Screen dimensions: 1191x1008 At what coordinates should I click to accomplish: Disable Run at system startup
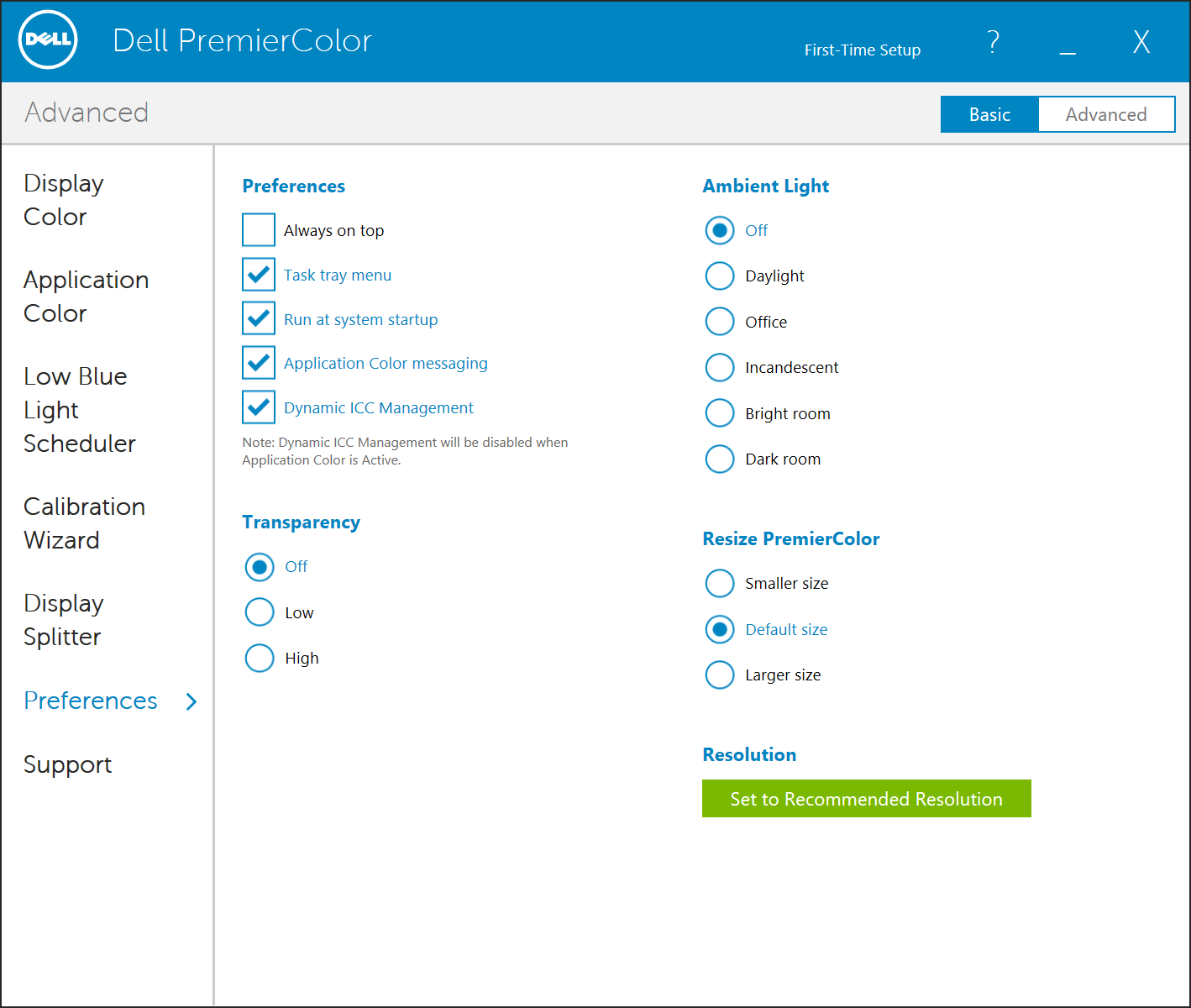259,319
